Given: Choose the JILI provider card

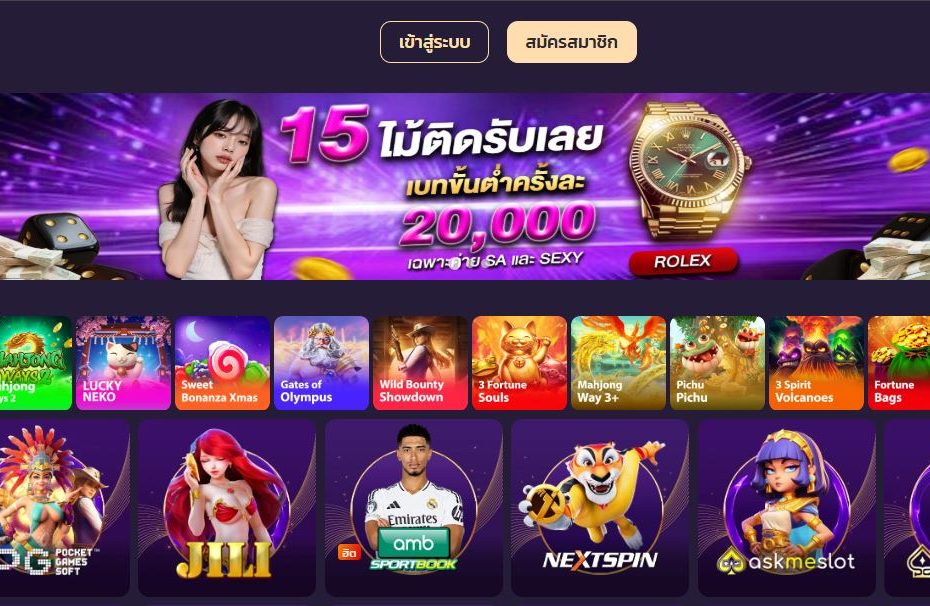Looking at the screenshot, I should [227, 508].
